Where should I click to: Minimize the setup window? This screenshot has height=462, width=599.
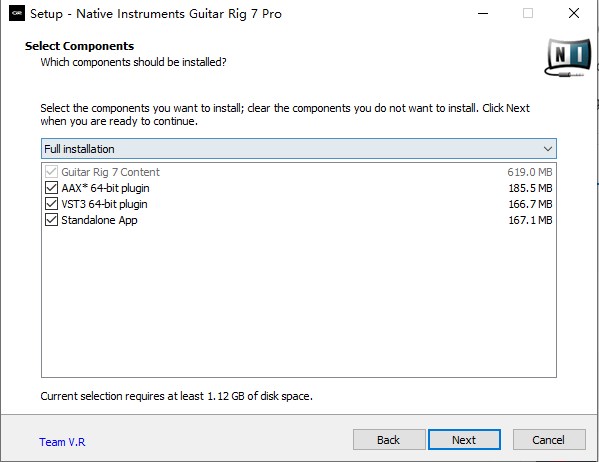coord(483,13)
